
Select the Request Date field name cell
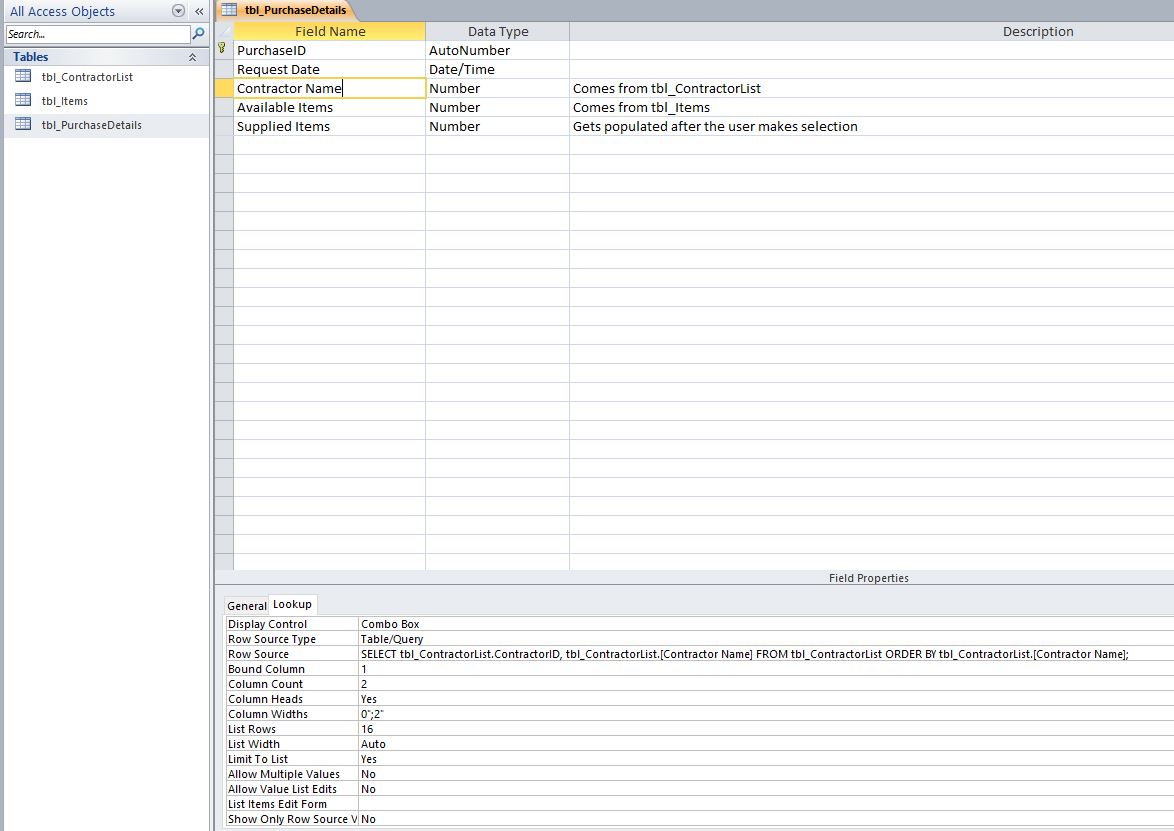pyautogui.click(x=329, y=69)
